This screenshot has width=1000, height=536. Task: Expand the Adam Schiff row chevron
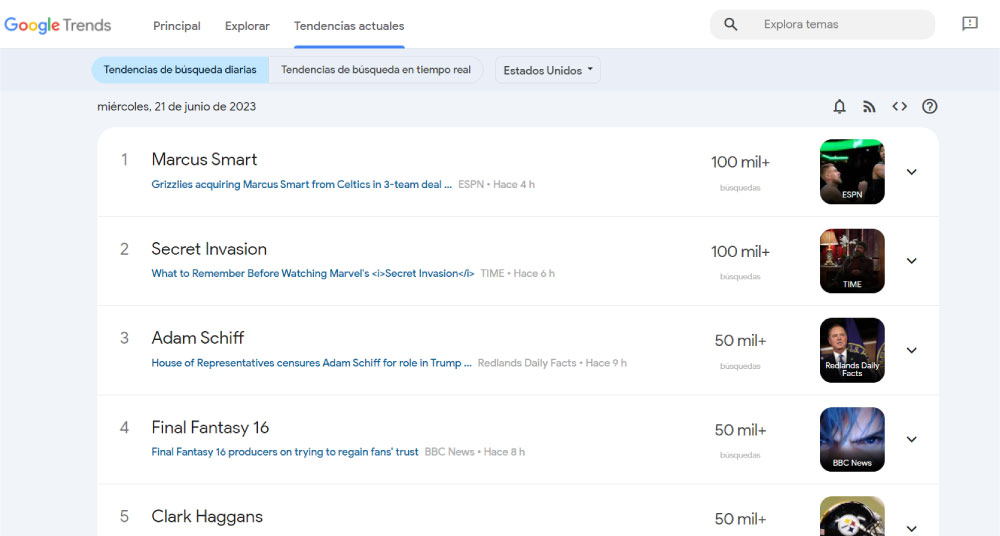911,350
